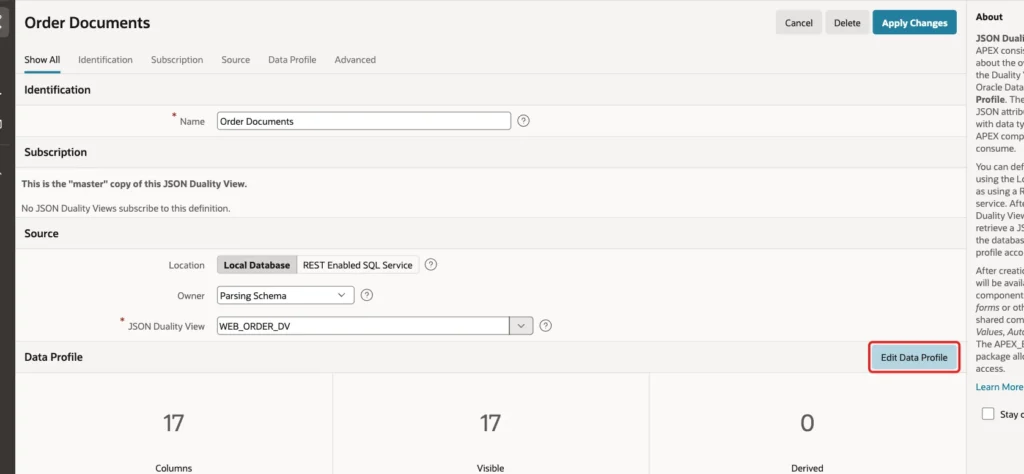Switch to the Source tab
This screenshot has width=1024, height=474.
[x=236, y=60]
